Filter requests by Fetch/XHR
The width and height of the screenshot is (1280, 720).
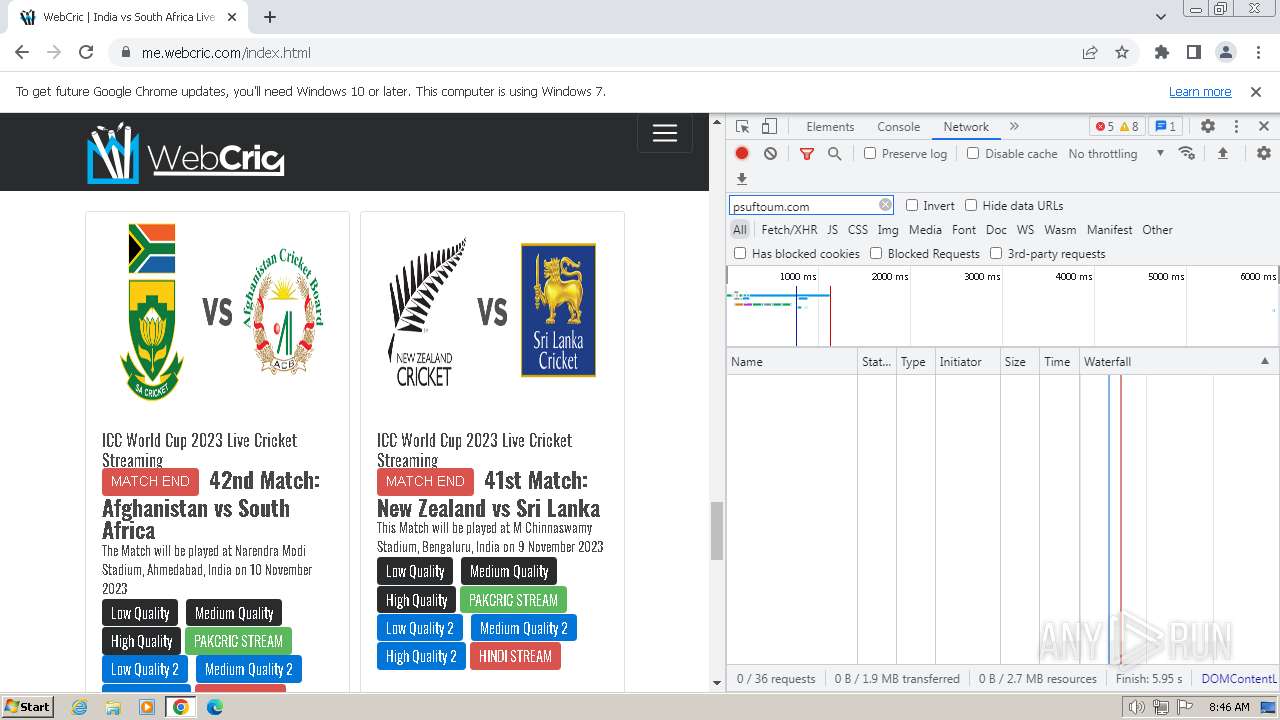789,229
